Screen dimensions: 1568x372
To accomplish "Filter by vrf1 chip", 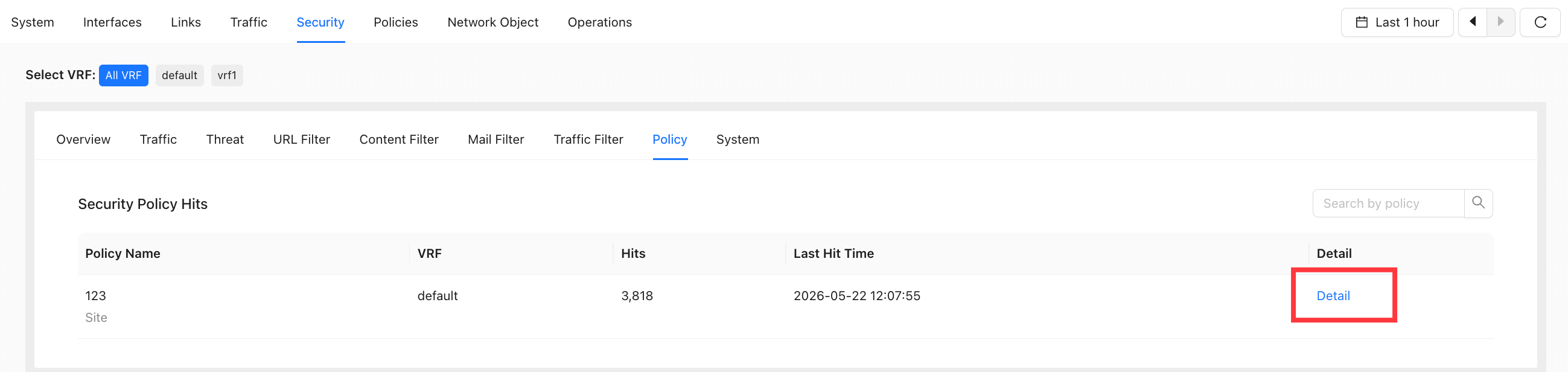I will pos(227,75).
